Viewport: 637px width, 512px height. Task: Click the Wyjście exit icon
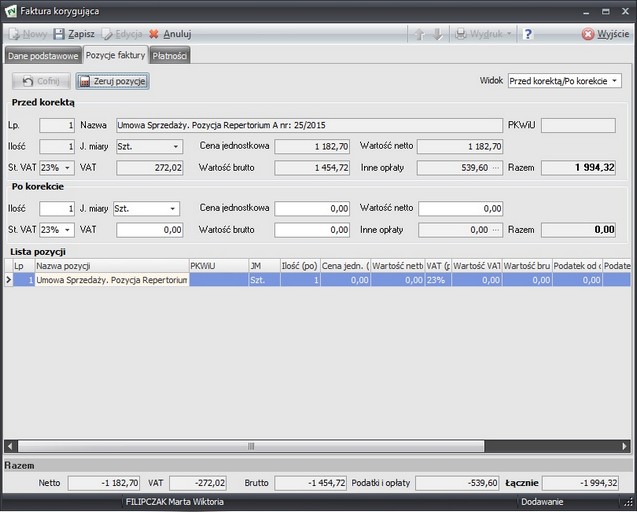point(588,34)
